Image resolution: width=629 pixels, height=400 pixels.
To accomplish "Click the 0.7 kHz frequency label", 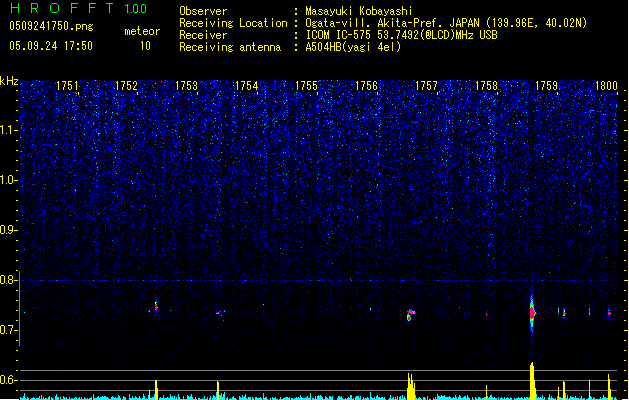I will [x=9, y=330].
